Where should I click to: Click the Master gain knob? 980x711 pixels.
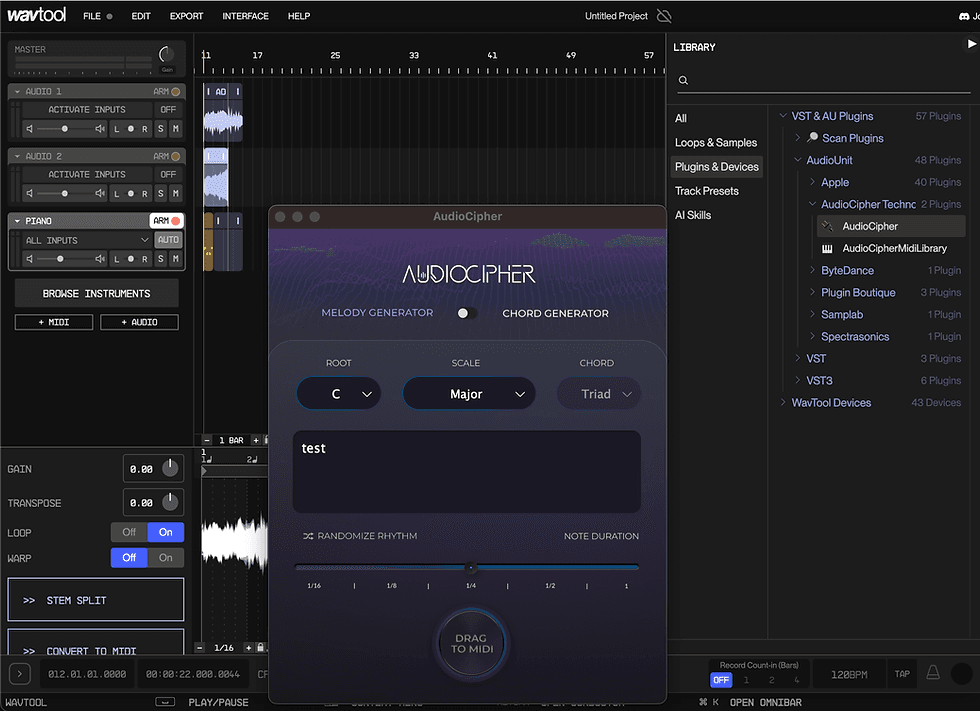coord(166,54)
